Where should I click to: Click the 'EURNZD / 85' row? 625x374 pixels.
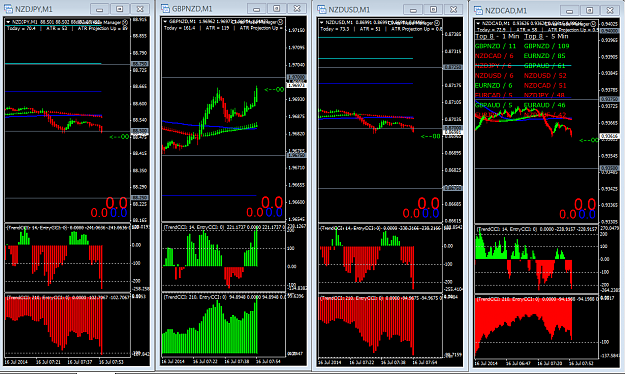coord(544,56)
